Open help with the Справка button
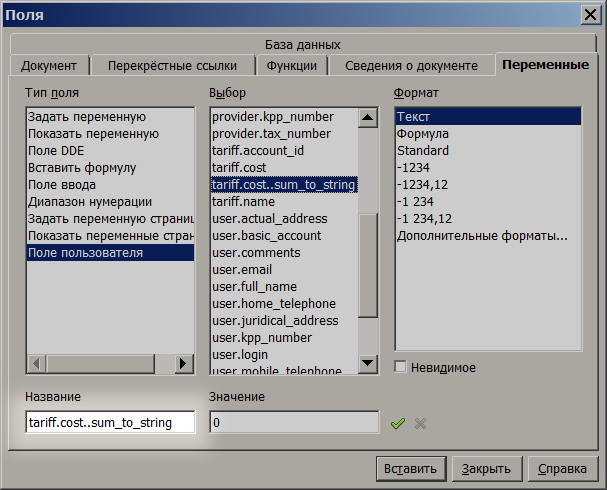607x490 pixels. point(562,469)
